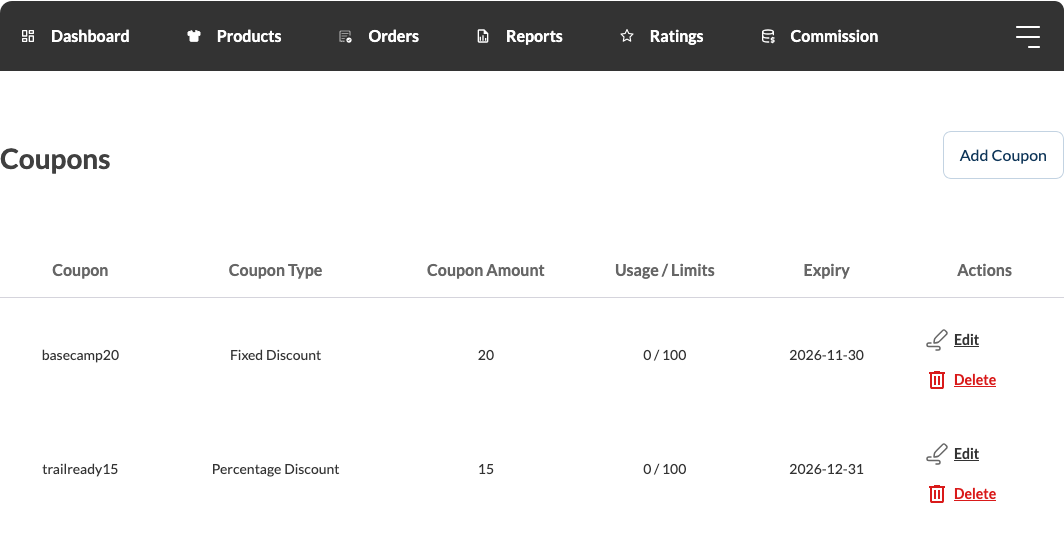Screen dimensions: 1064x547
Task: Click the Orders list icon
Action: pos(345,36)
